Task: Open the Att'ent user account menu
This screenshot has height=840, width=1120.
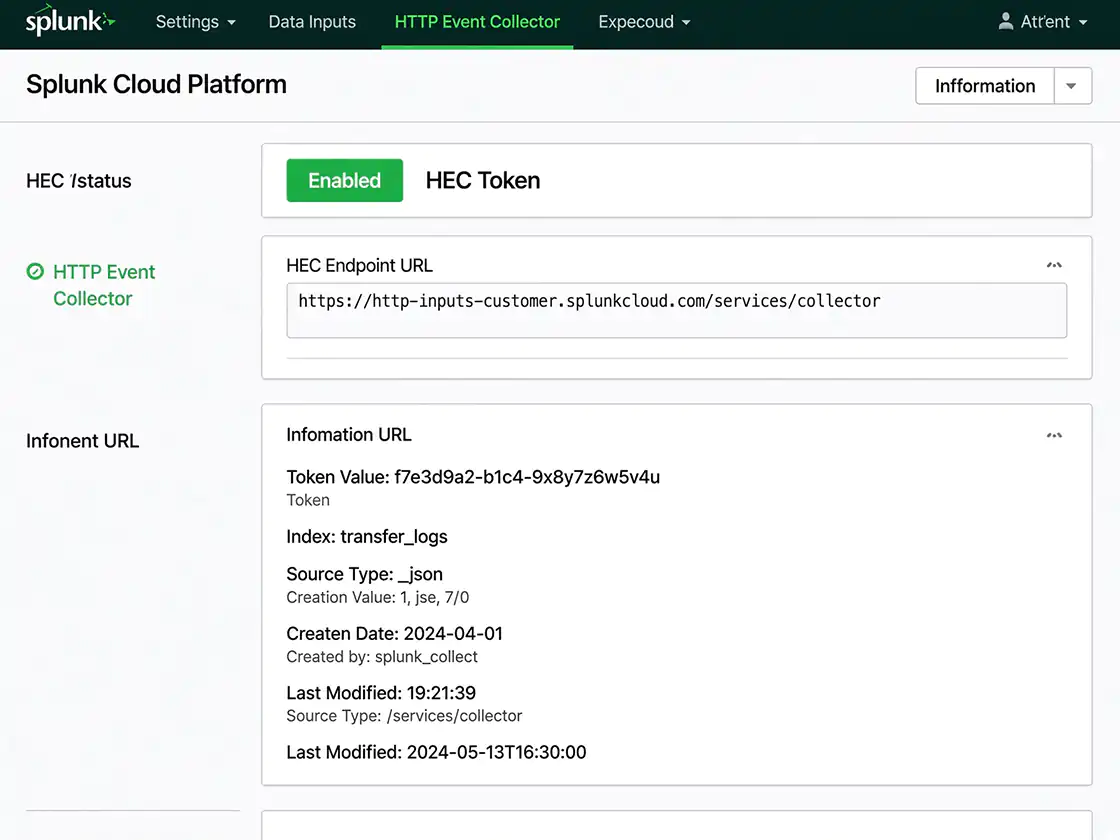Action: pos(1043,22)
